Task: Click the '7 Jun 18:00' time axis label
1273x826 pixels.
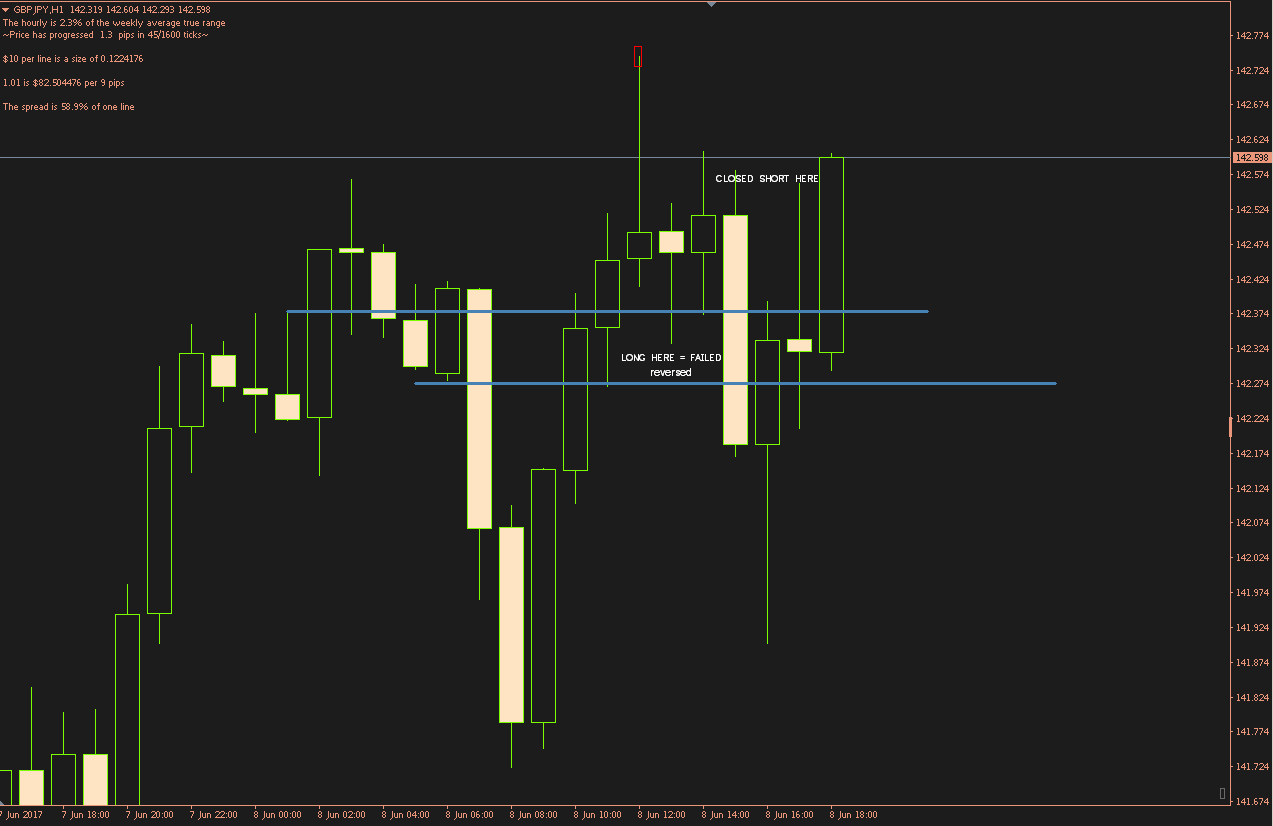Action: [86, 815]
